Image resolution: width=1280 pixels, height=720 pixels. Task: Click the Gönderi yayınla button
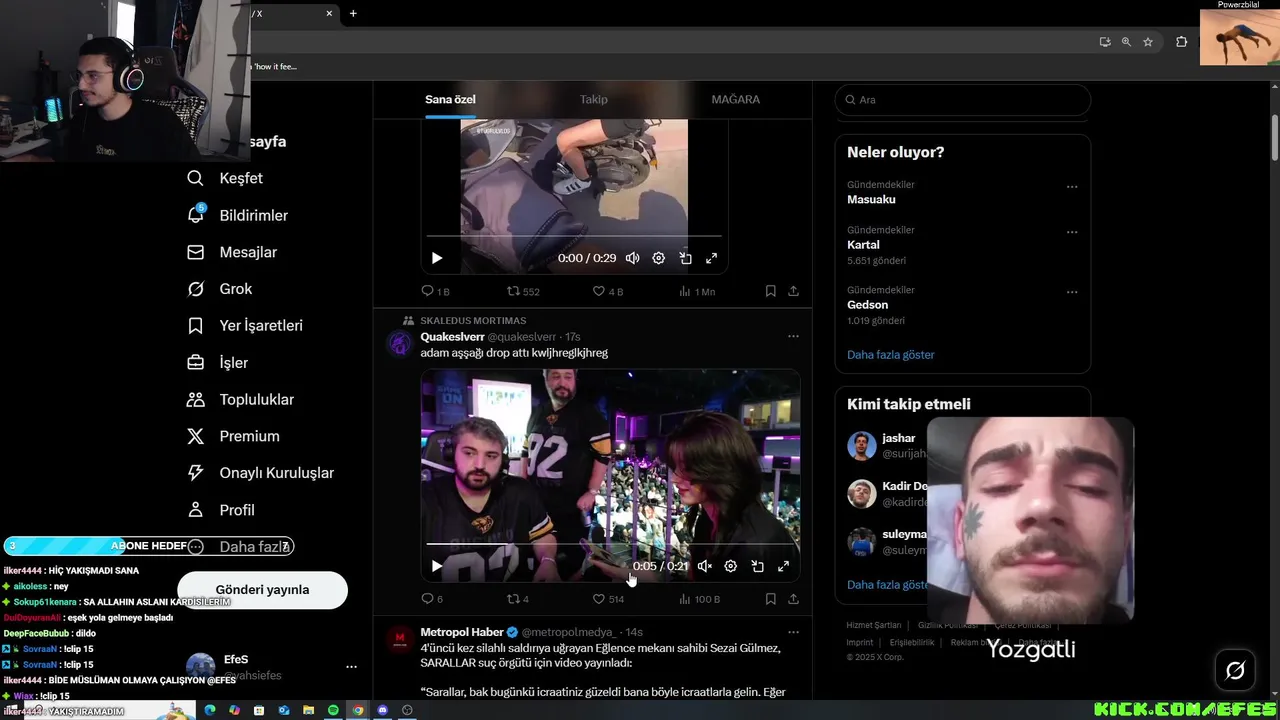click(x=263, y=590)
